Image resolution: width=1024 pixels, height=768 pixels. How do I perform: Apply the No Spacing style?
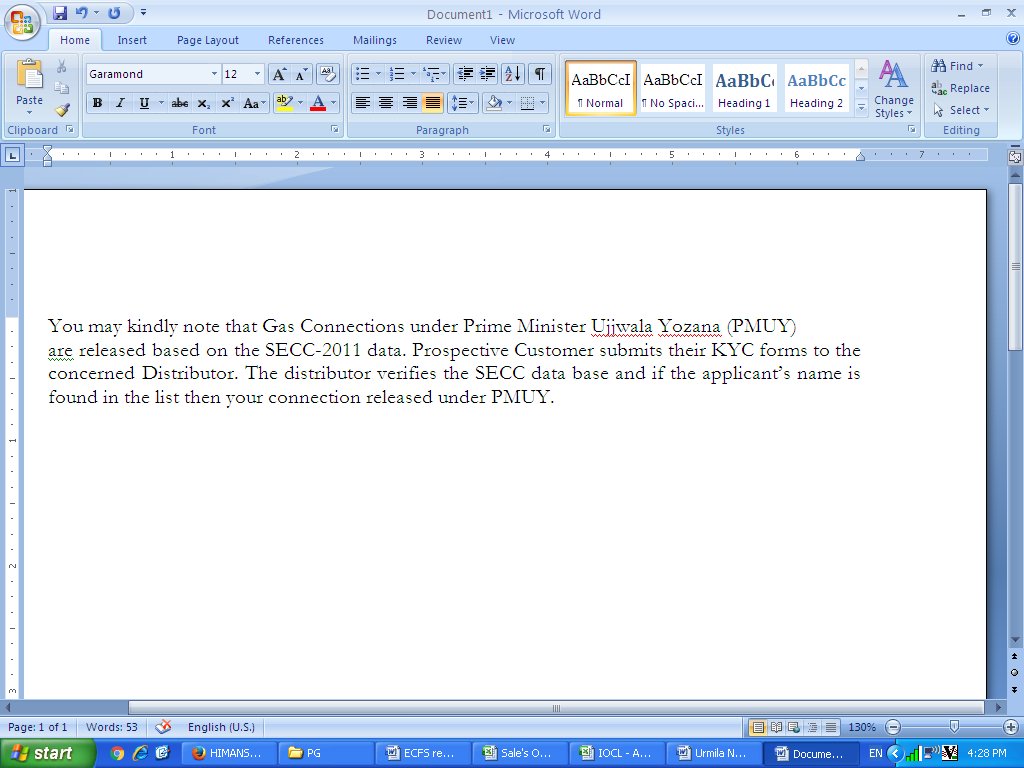(x=673, y=89)
